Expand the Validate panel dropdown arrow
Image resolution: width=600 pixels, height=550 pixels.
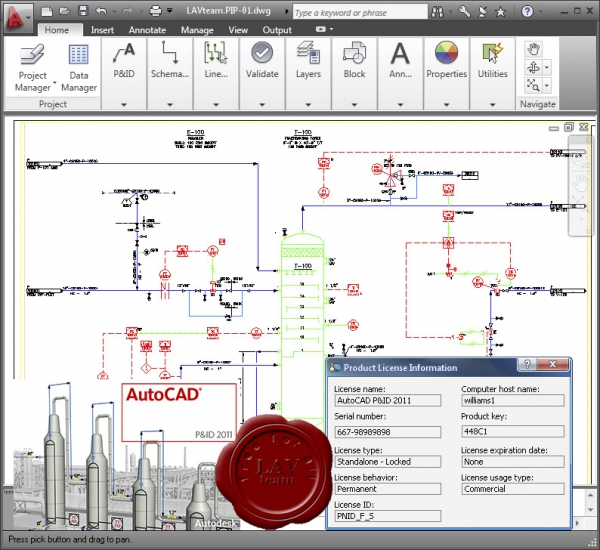tap(262, 104)
